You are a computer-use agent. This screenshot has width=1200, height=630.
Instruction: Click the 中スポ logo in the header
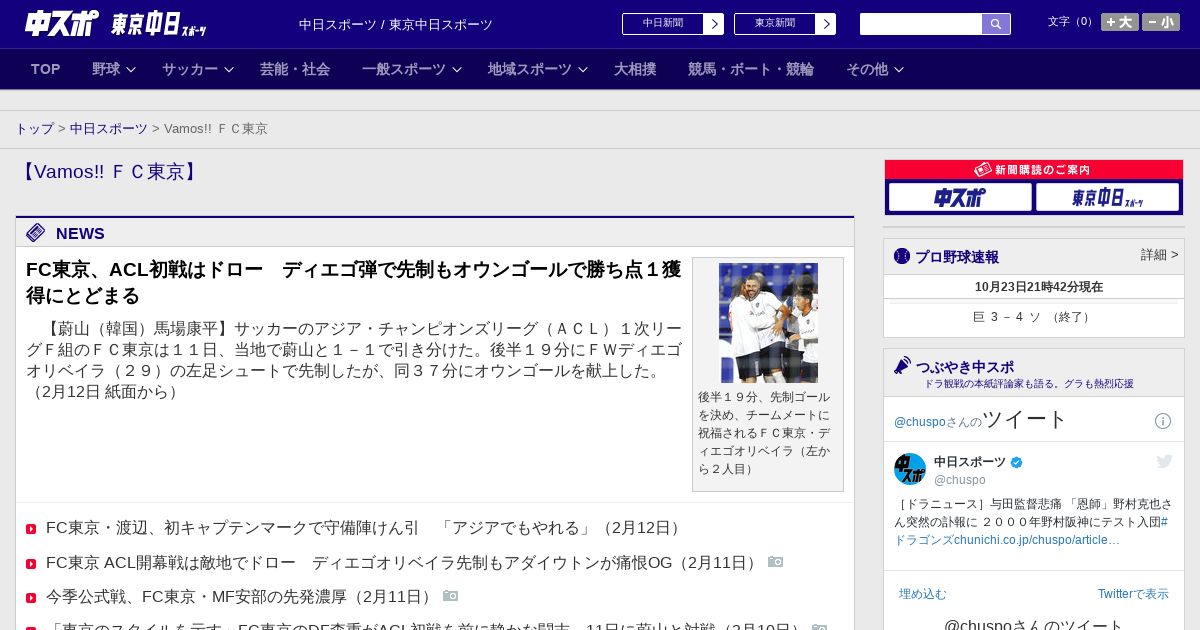62,23
